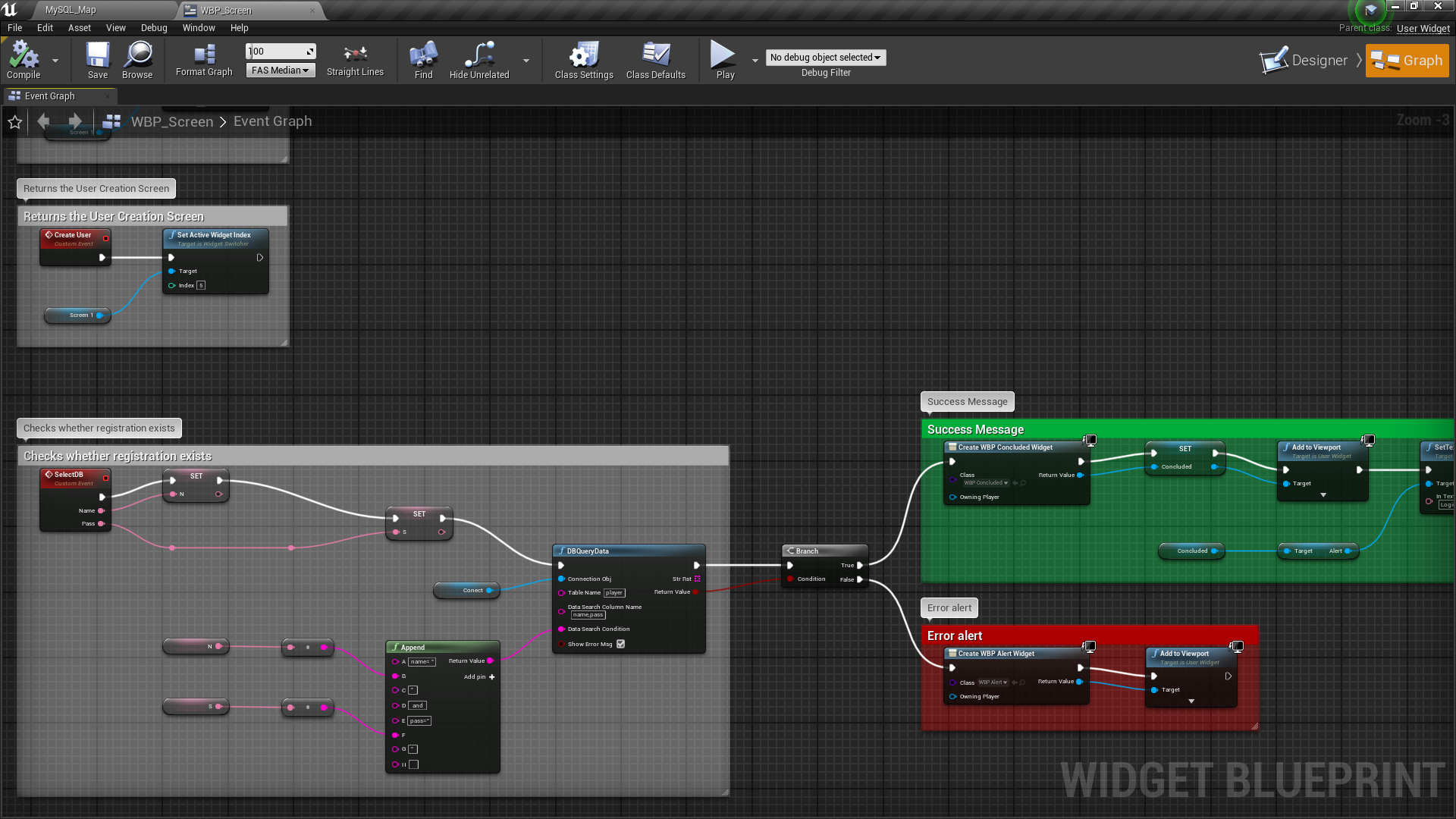Click the Append pin E pass= field
This screenshot has height=819, width=1456.
click(x=419, y=721)
